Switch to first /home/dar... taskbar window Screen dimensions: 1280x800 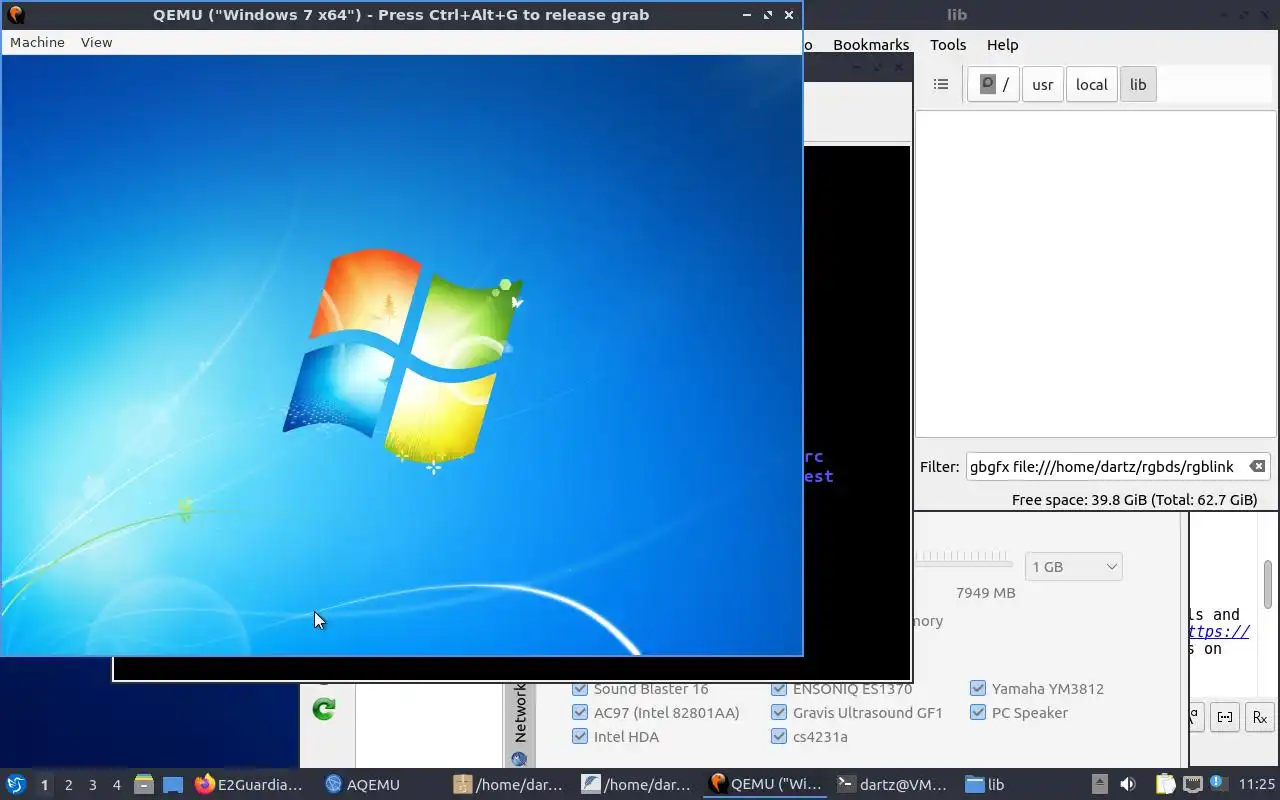click(x=508, y=785)
